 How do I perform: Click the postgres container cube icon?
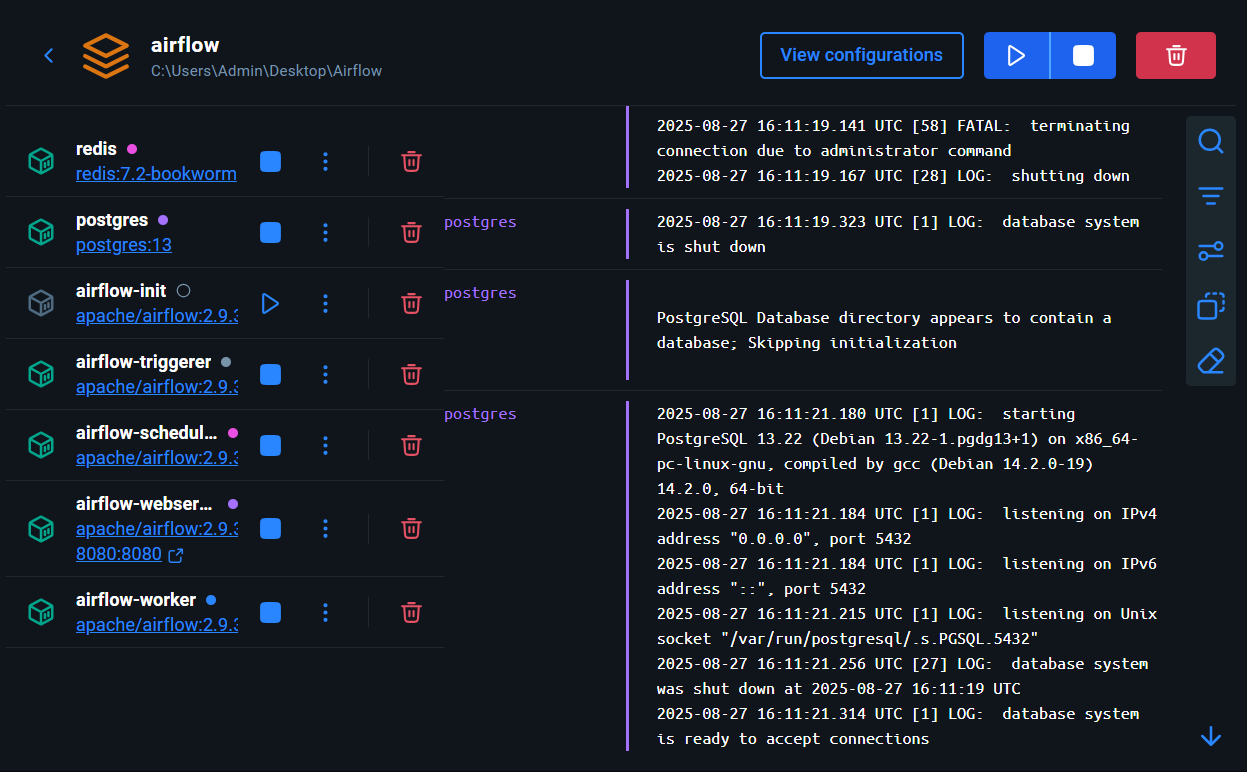41,232
